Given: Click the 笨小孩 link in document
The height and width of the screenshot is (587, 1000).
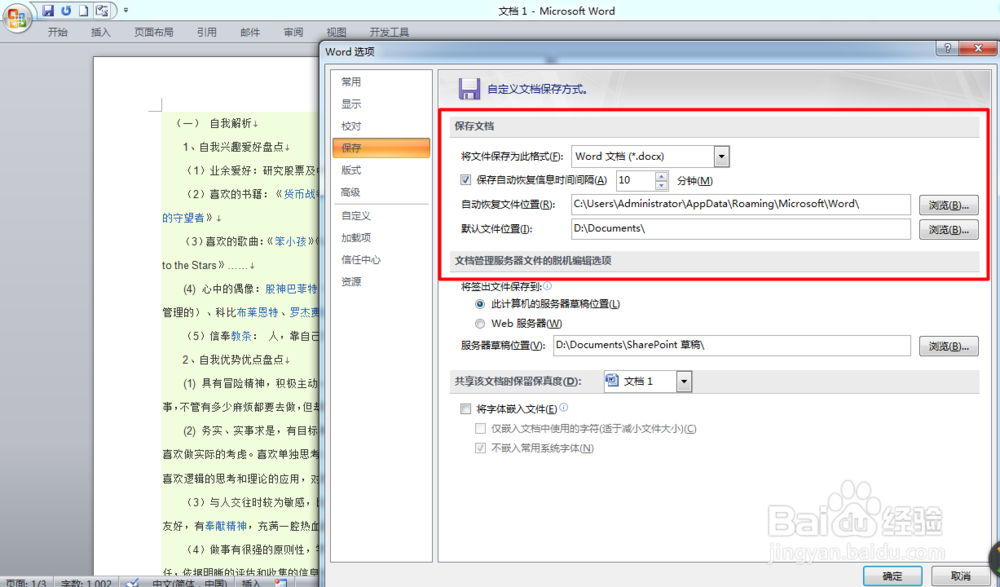Looking at the screenshot, I should (x=290, y=242).
